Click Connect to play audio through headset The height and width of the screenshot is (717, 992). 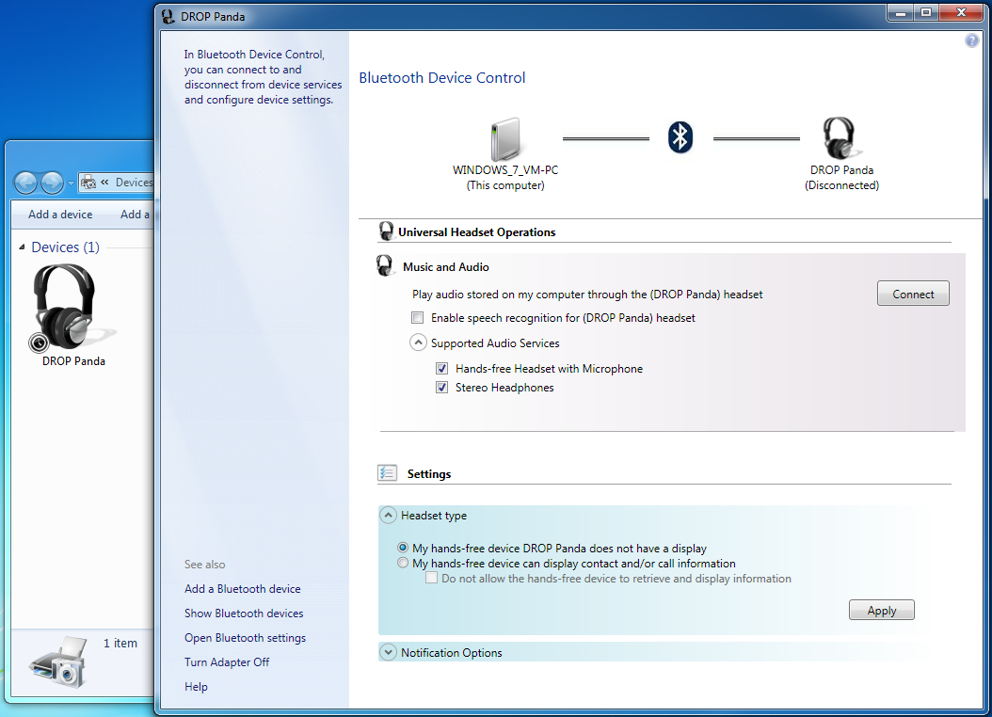pos(911,293)
